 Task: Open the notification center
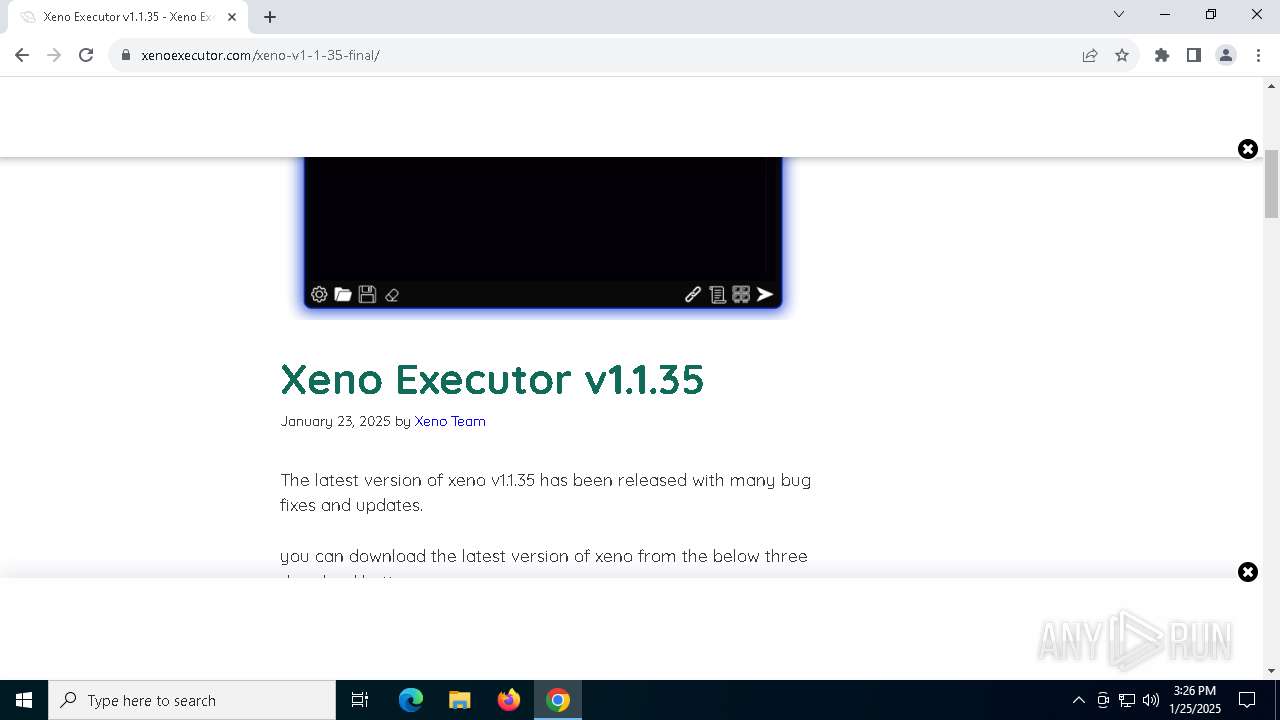(x=1247, y=700)
